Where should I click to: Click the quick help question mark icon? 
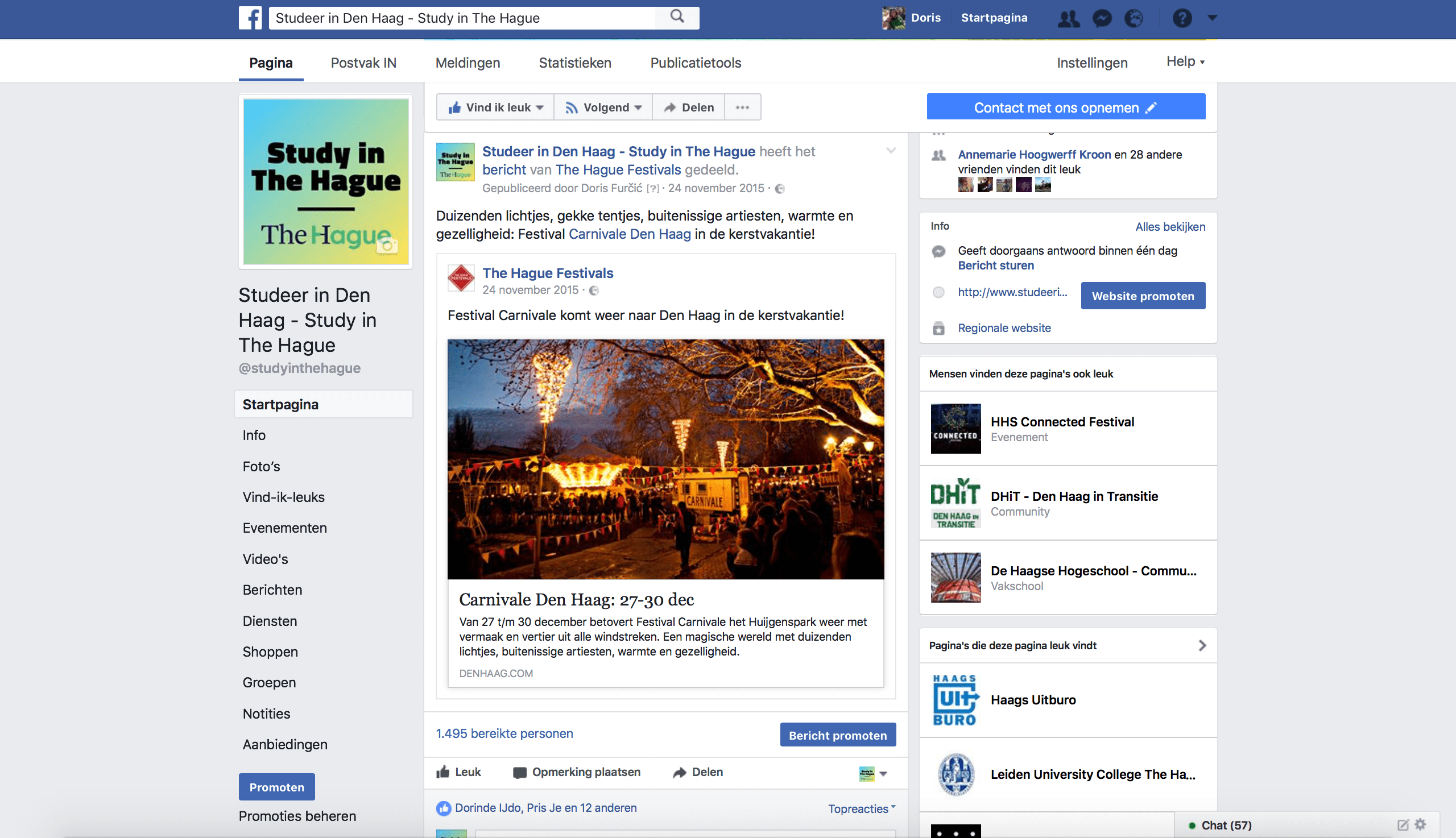coord(1182,18)
